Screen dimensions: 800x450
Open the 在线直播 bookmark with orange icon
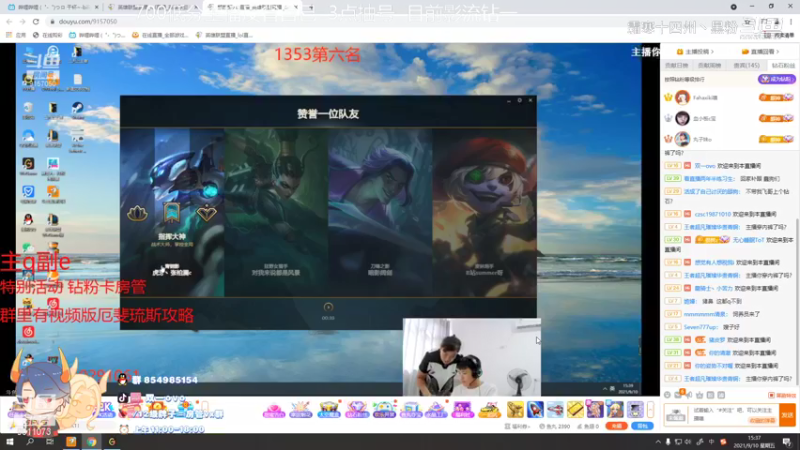click(x=159, y=35)
